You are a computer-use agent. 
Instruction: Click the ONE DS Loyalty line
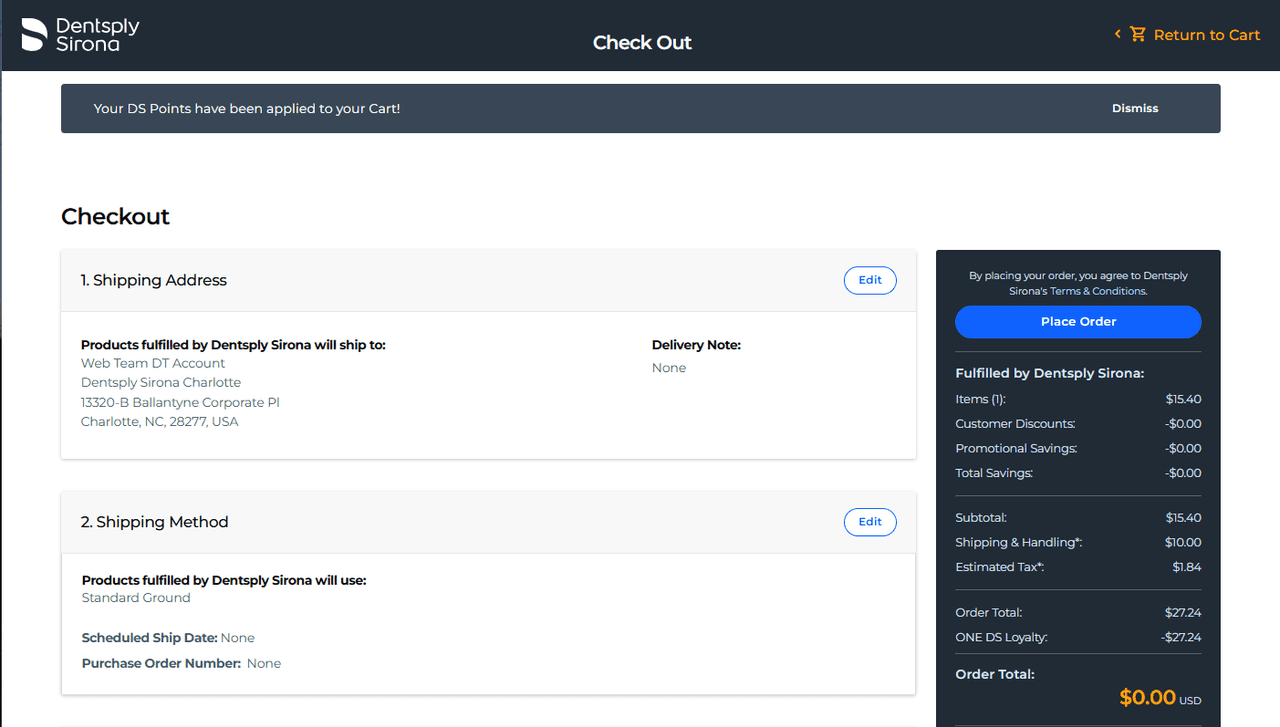pos(1001,637)
